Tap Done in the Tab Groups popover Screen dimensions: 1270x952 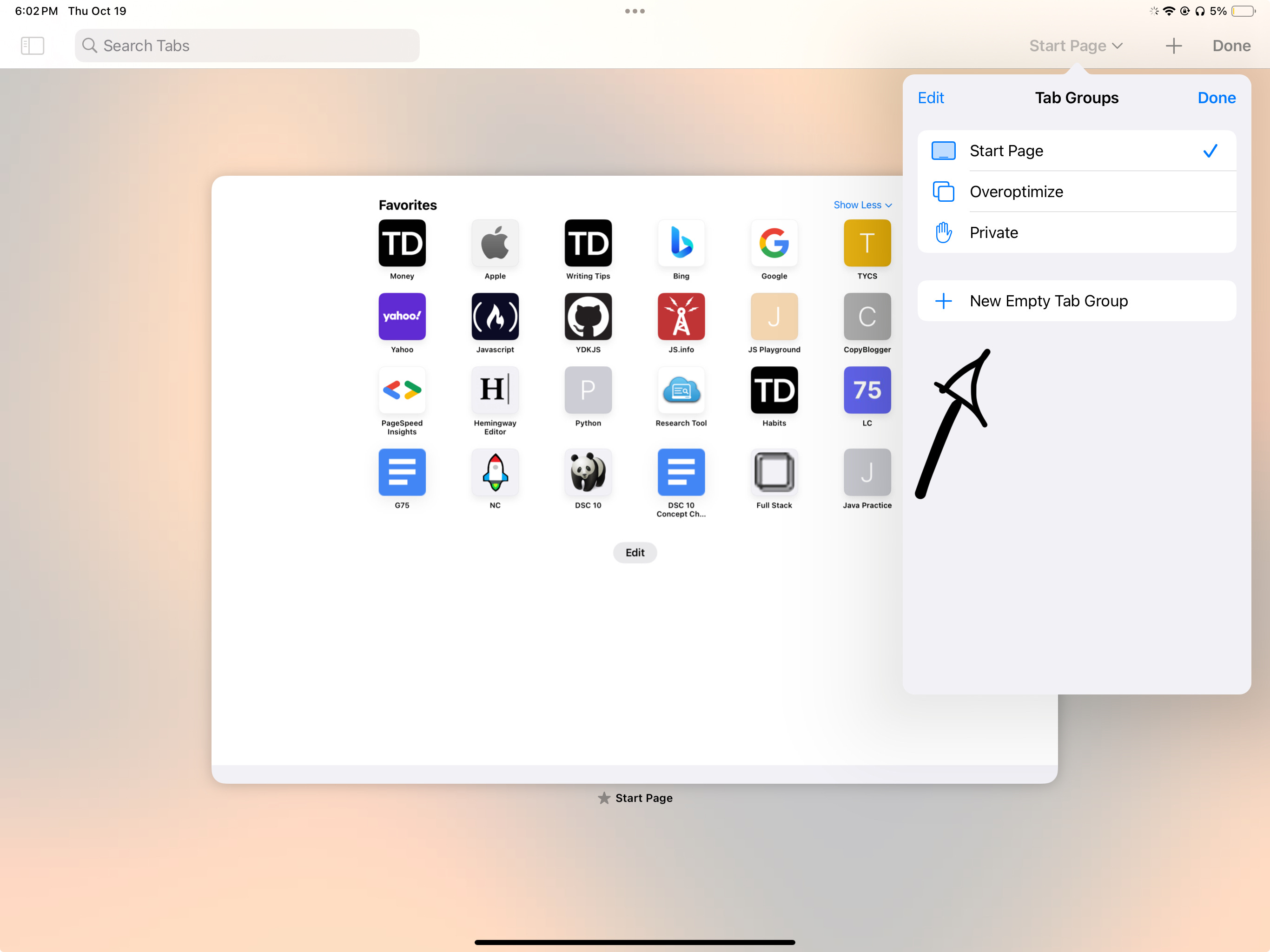pyautogui.click(x=1216, y=98)
